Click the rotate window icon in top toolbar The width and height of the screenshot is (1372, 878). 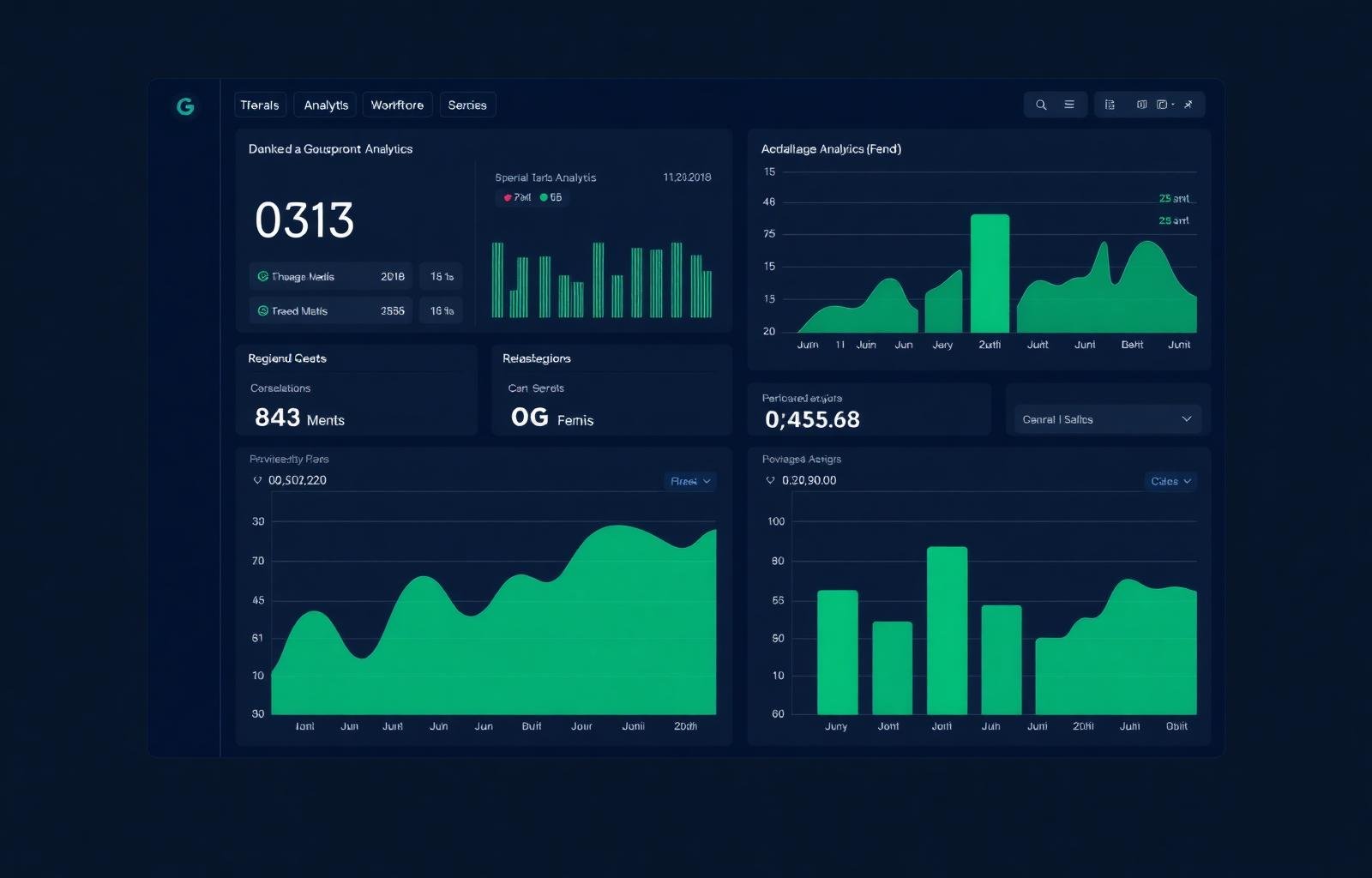pyautogui.click(x=1162, y=105)
